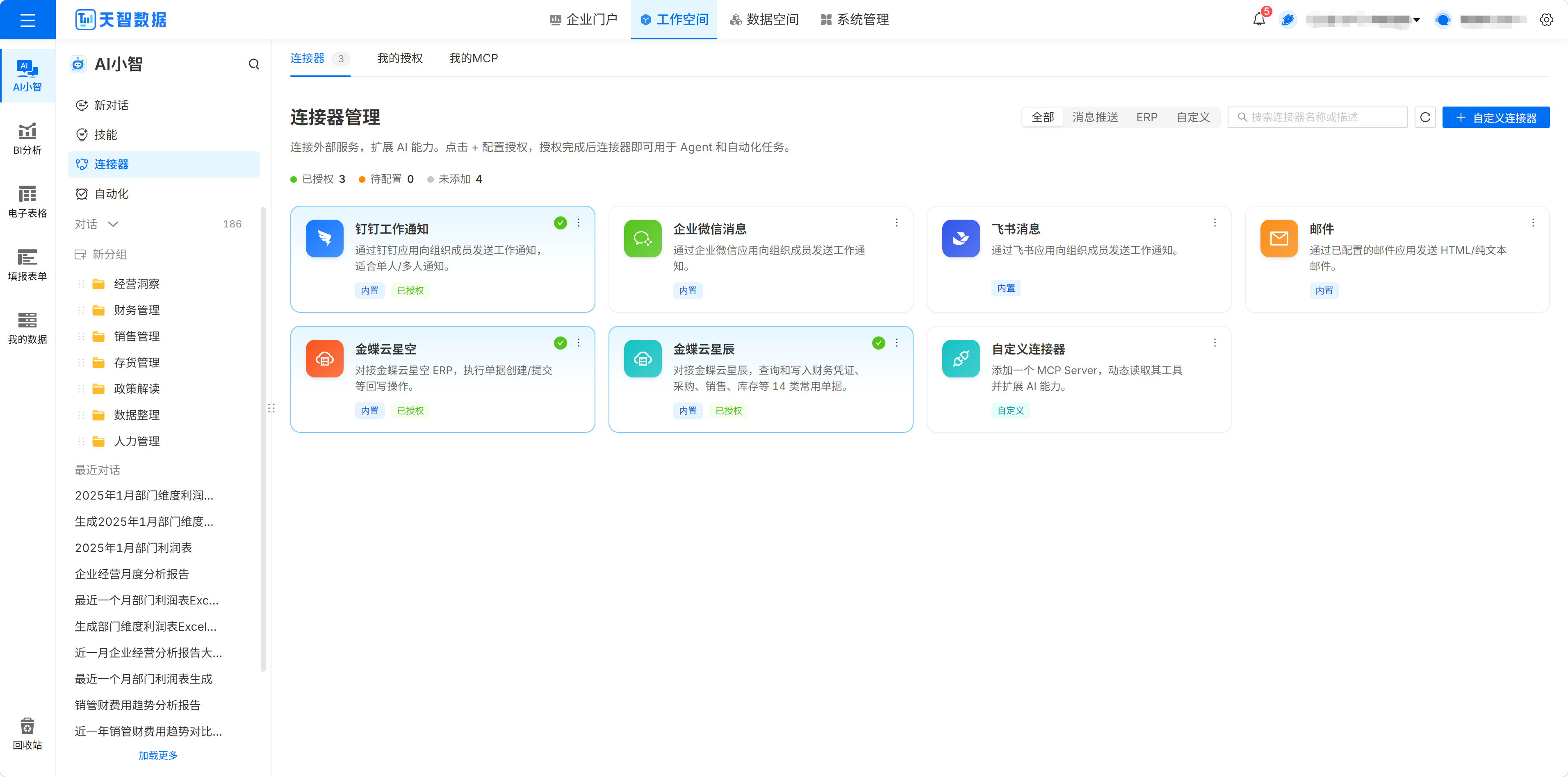Toggle the hamburger menu icon
Viewport: 1568px width, 777px height.
pos(27,20)
